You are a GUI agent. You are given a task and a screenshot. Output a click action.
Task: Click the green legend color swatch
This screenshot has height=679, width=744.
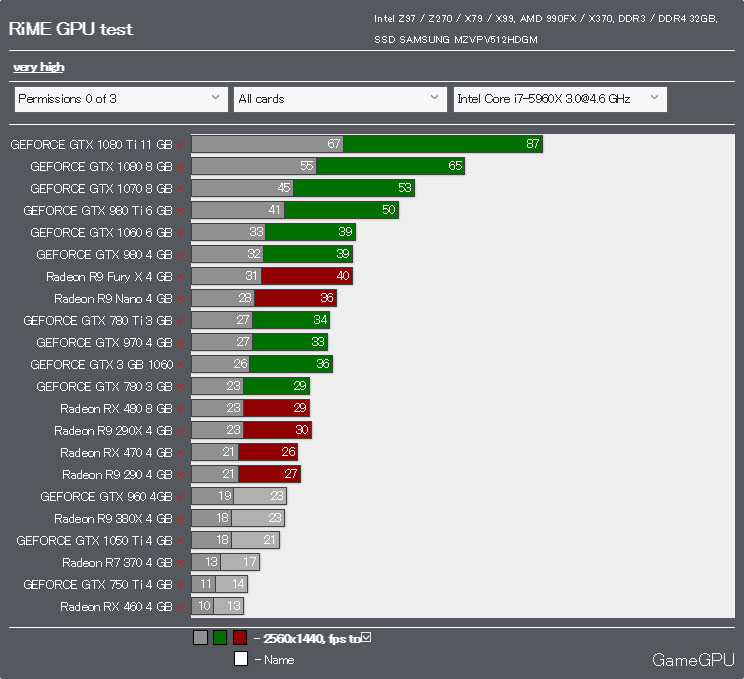click(220, 638)
